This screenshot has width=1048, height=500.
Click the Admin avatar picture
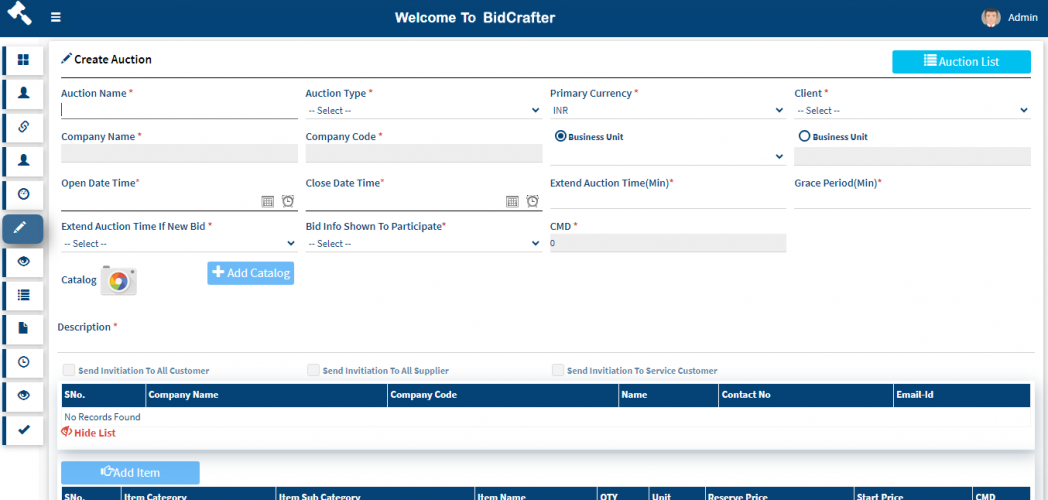pyautogui.click(x=991, y=18)
